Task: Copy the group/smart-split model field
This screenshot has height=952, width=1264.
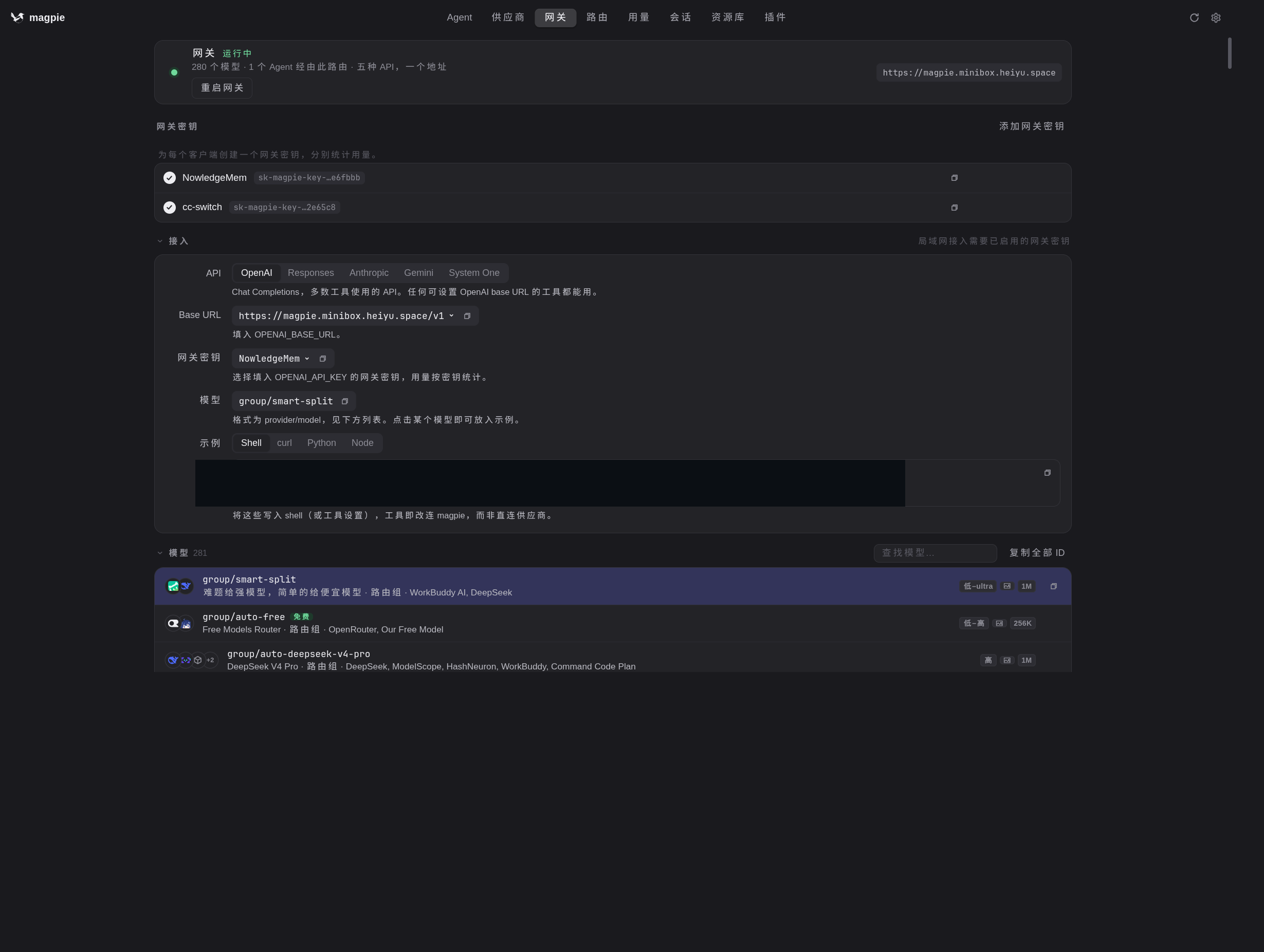Action: pyautogui.click(x=344, y=401)
